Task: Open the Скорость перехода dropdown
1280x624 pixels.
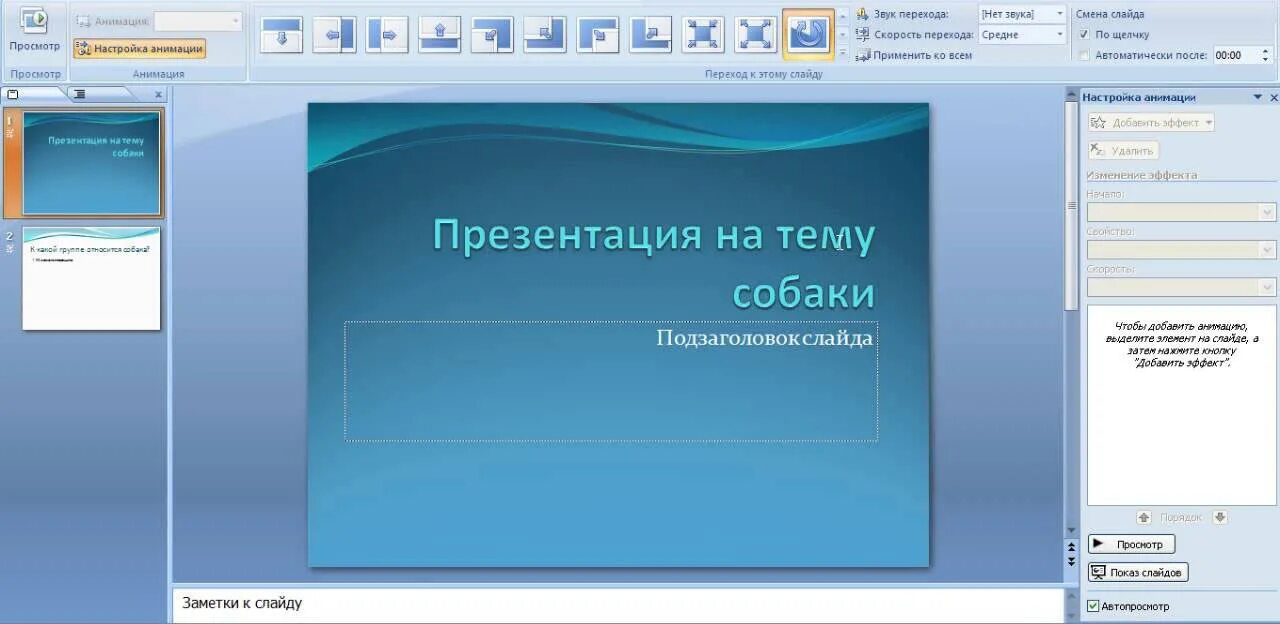Action: tap(1059, 35)
